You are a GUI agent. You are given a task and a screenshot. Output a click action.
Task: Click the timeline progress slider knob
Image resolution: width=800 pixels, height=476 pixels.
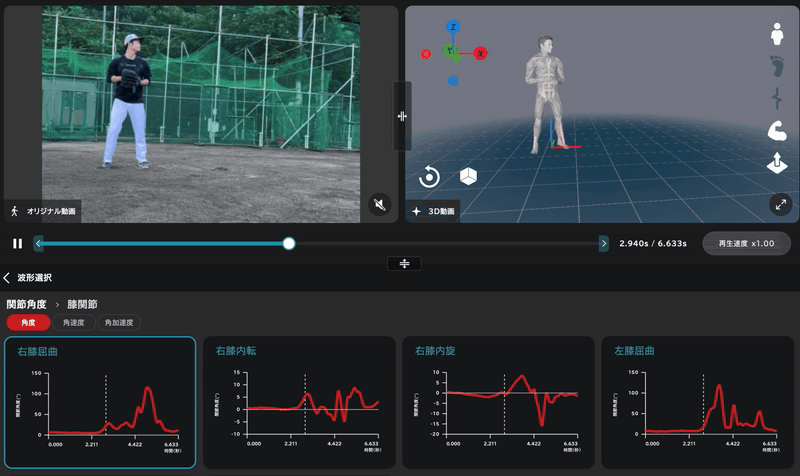pyautogui.click(x=289, y=244)
